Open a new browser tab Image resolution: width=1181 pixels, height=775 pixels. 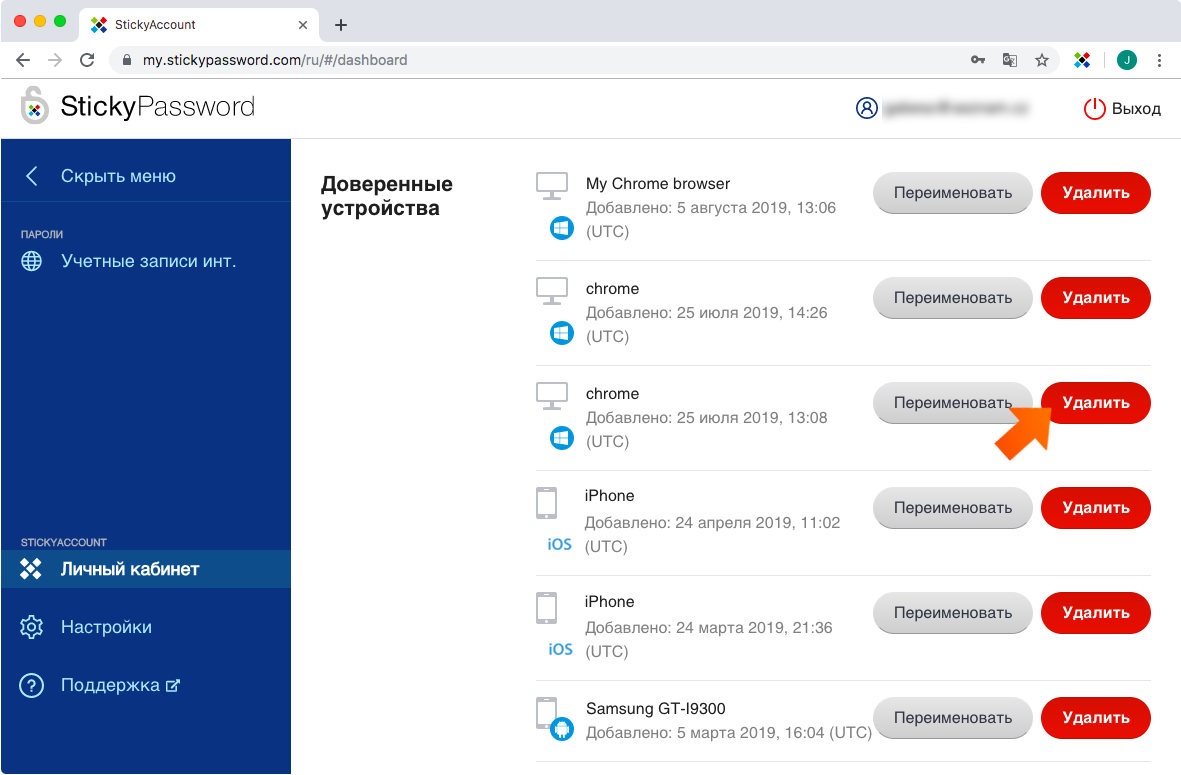tap(340, 25)
